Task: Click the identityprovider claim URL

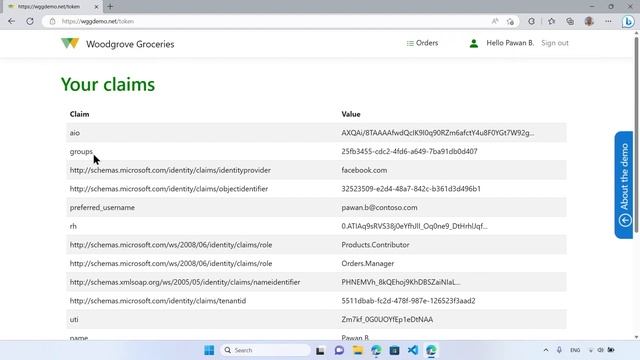Action: coord(170,170)
